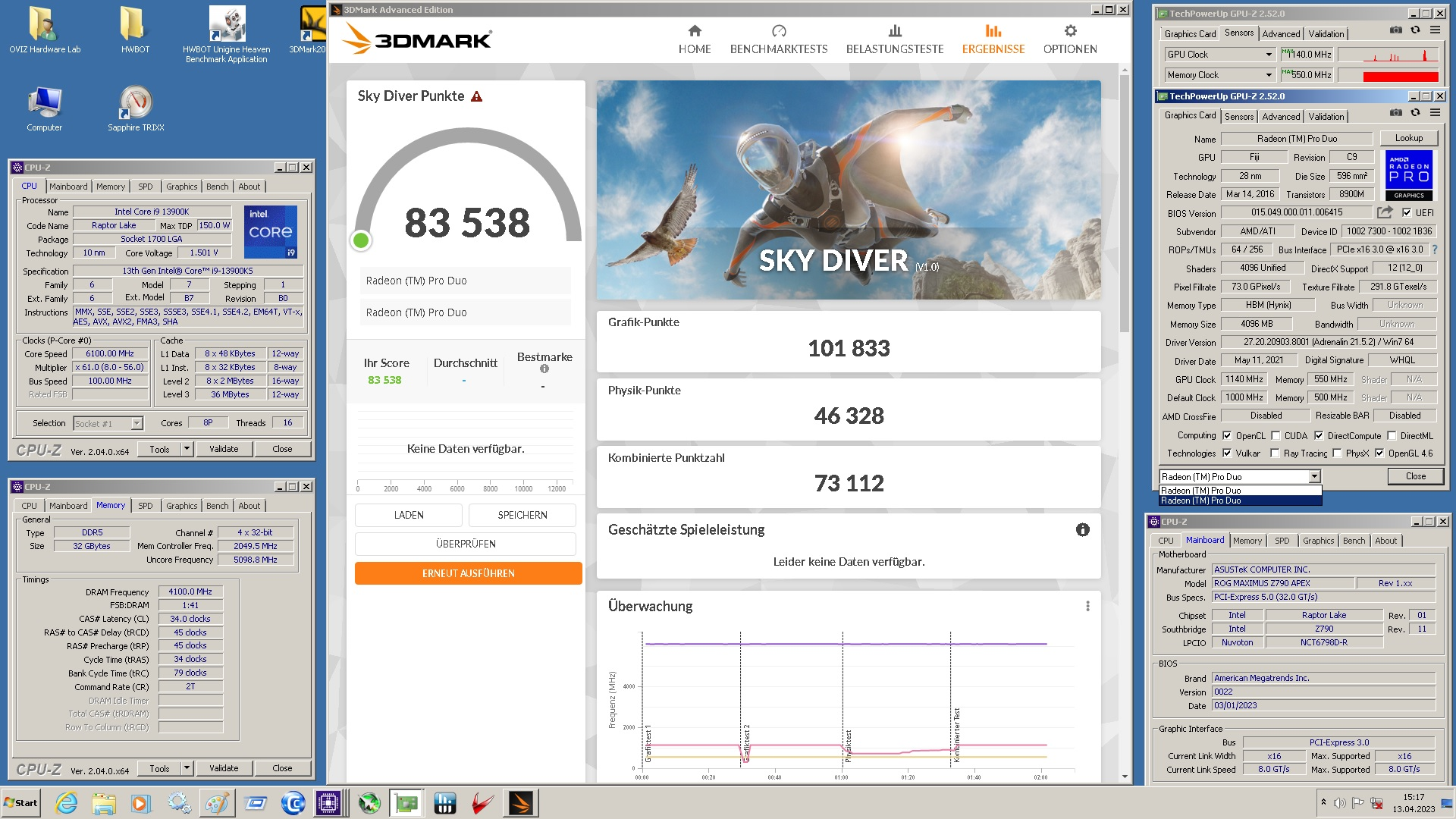The width and height of the screenshot is (1456, 819).
Task: Click the LADEN button
Action: (x=409, y=515)
